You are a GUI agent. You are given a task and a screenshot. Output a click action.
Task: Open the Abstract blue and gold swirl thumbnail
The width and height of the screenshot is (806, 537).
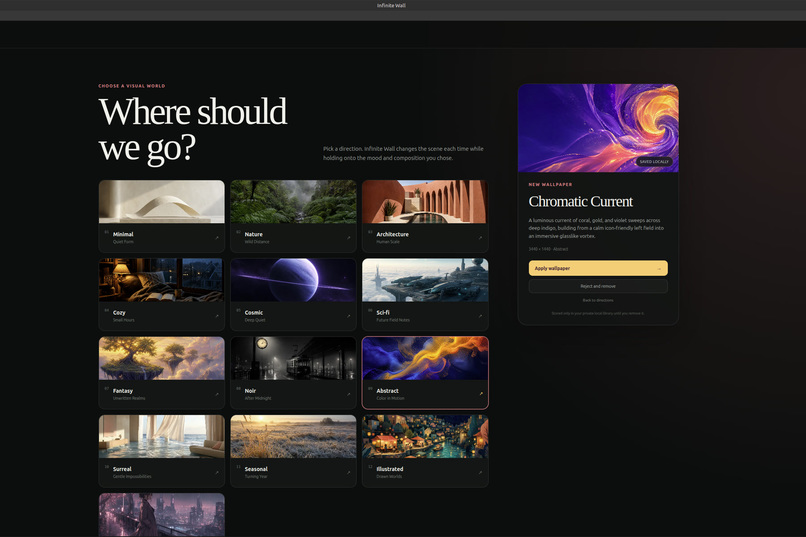coord(425,358)
